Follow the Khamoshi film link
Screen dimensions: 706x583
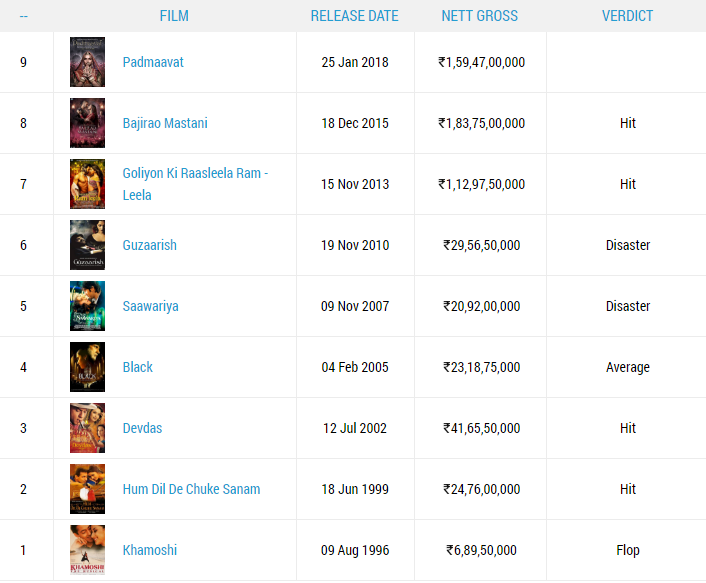click(x=149, y=550)
